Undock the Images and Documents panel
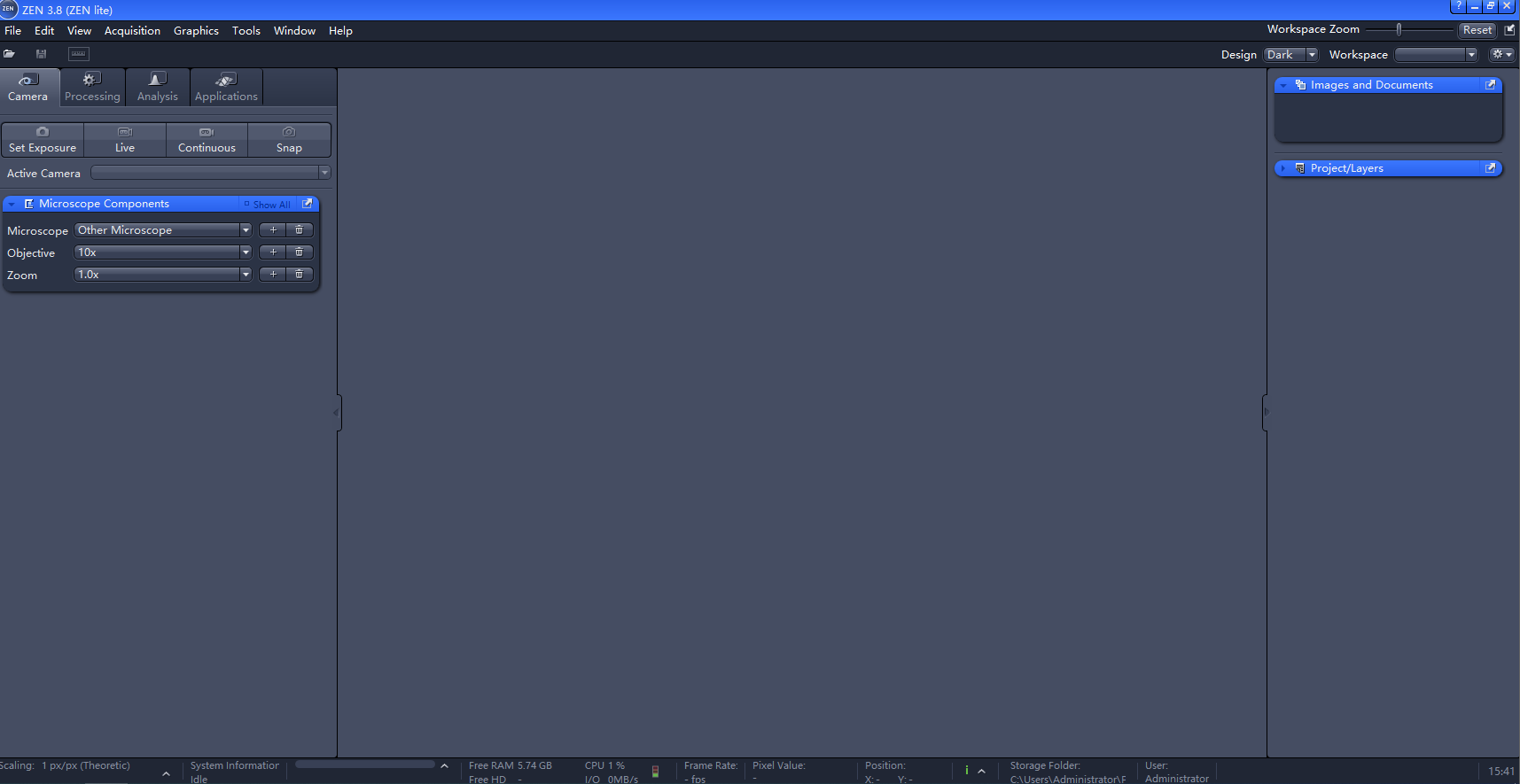1520x784 pixels. click(x=1490, y=85)
